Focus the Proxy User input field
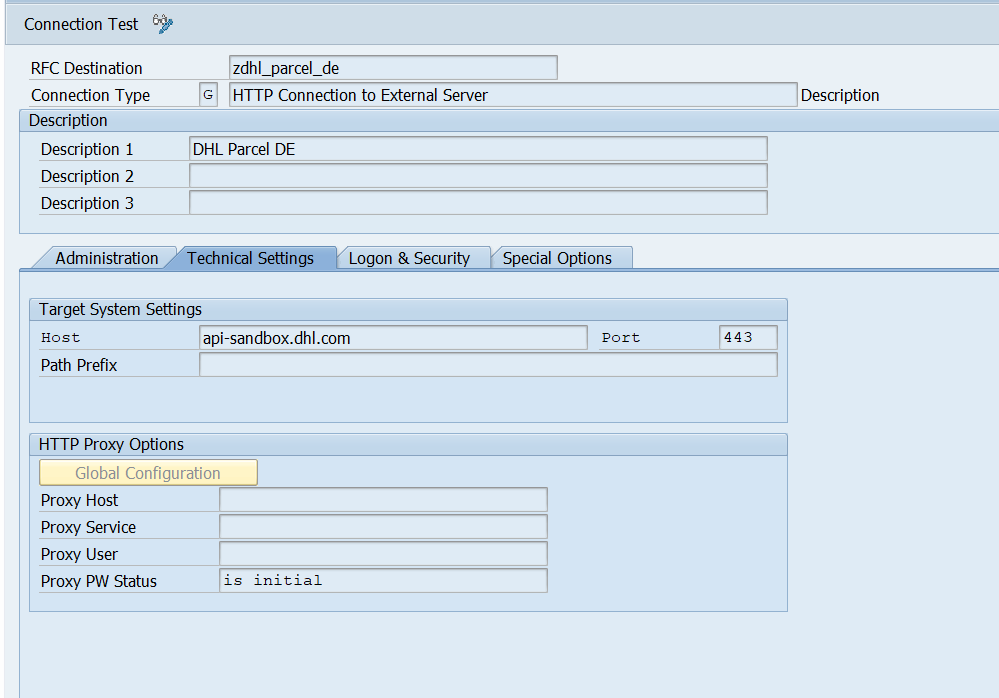This screenshot has height=698, width=999. coord(383,554)
